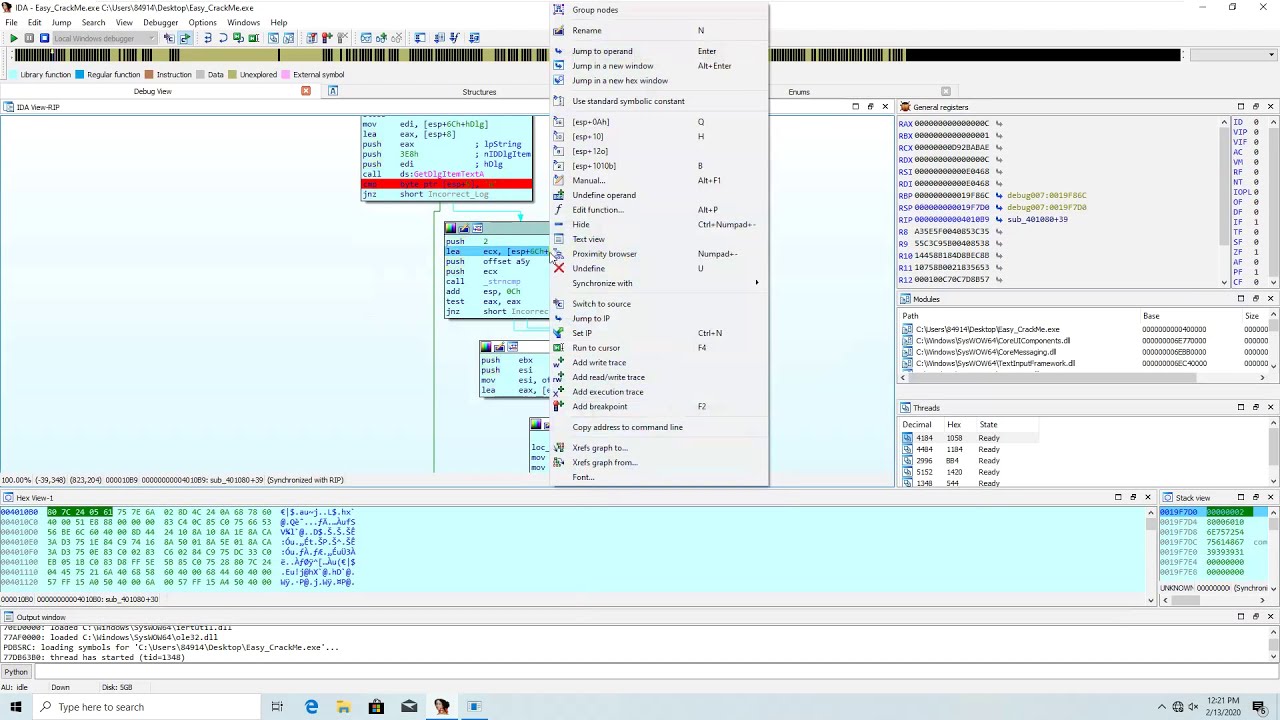Click the Run until return toolbar icon
The height and width of the screenshot is (720, 1280).
238,38
